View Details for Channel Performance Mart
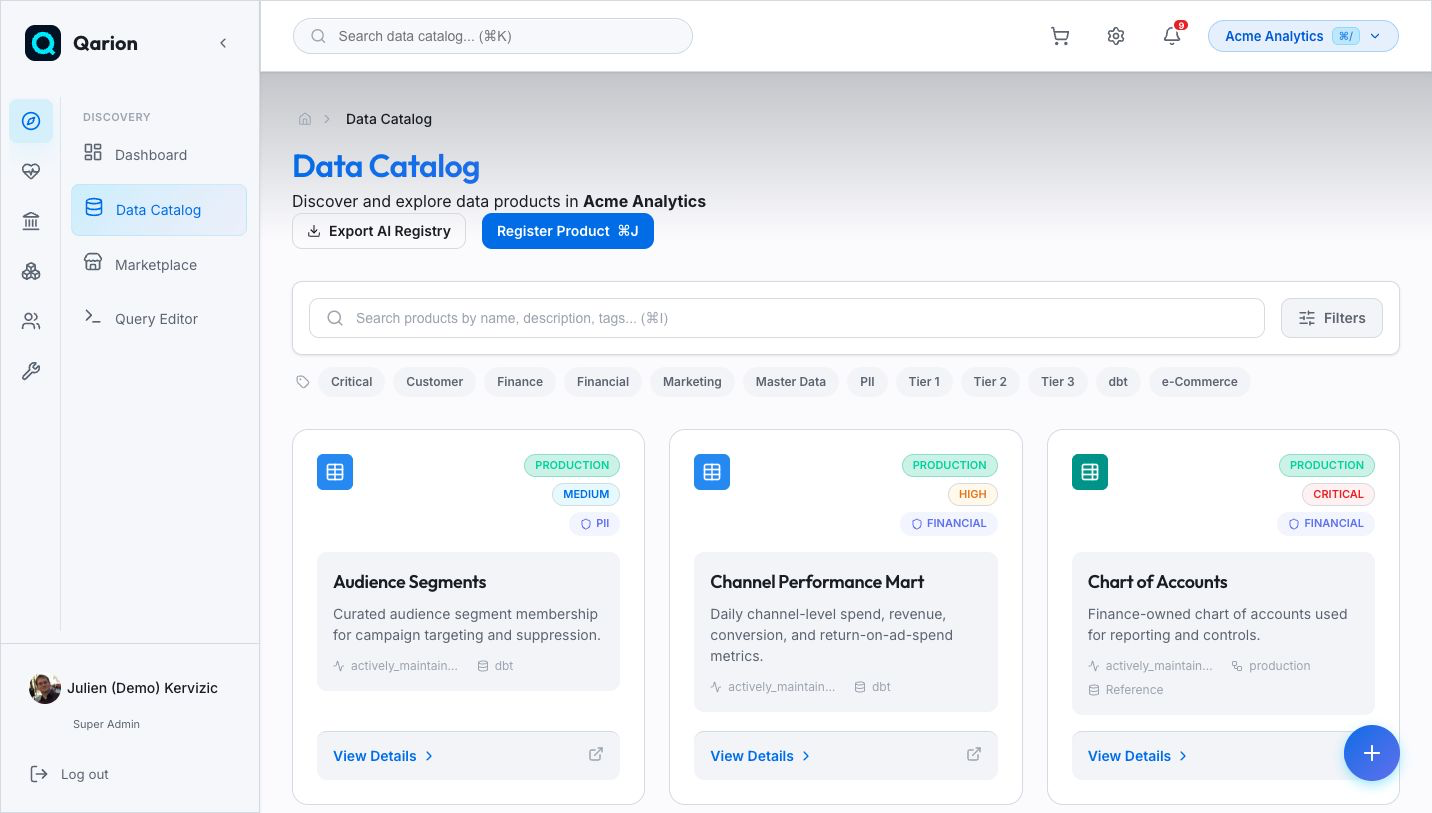The width and height of the screenshot is (1432, 813). click(x=760, y=756)
